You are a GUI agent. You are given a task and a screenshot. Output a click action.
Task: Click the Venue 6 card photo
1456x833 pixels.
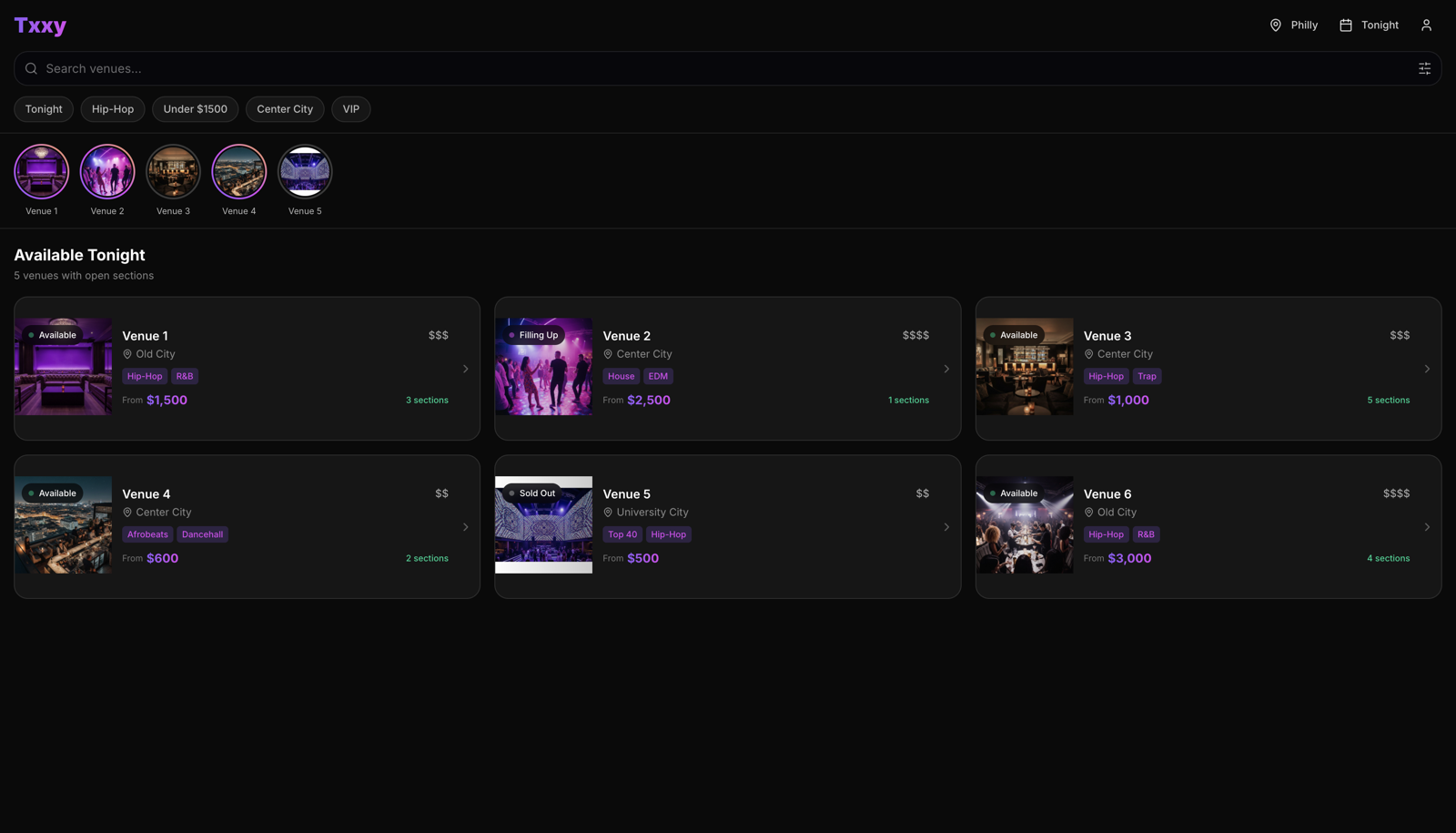point(1025,524)
